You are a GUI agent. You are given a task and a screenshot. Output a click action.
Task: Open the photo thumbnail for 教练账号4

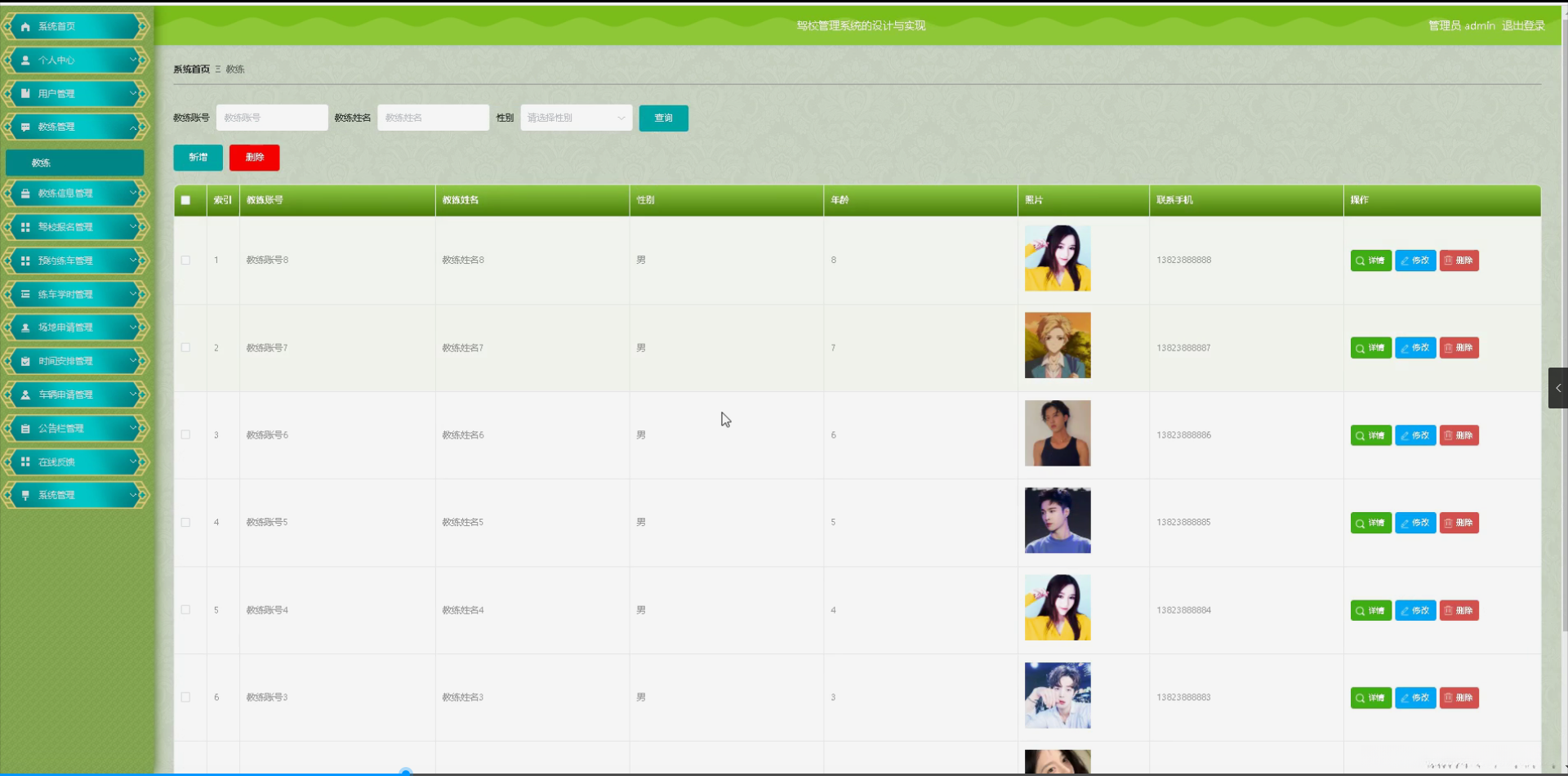[1058, 608]
